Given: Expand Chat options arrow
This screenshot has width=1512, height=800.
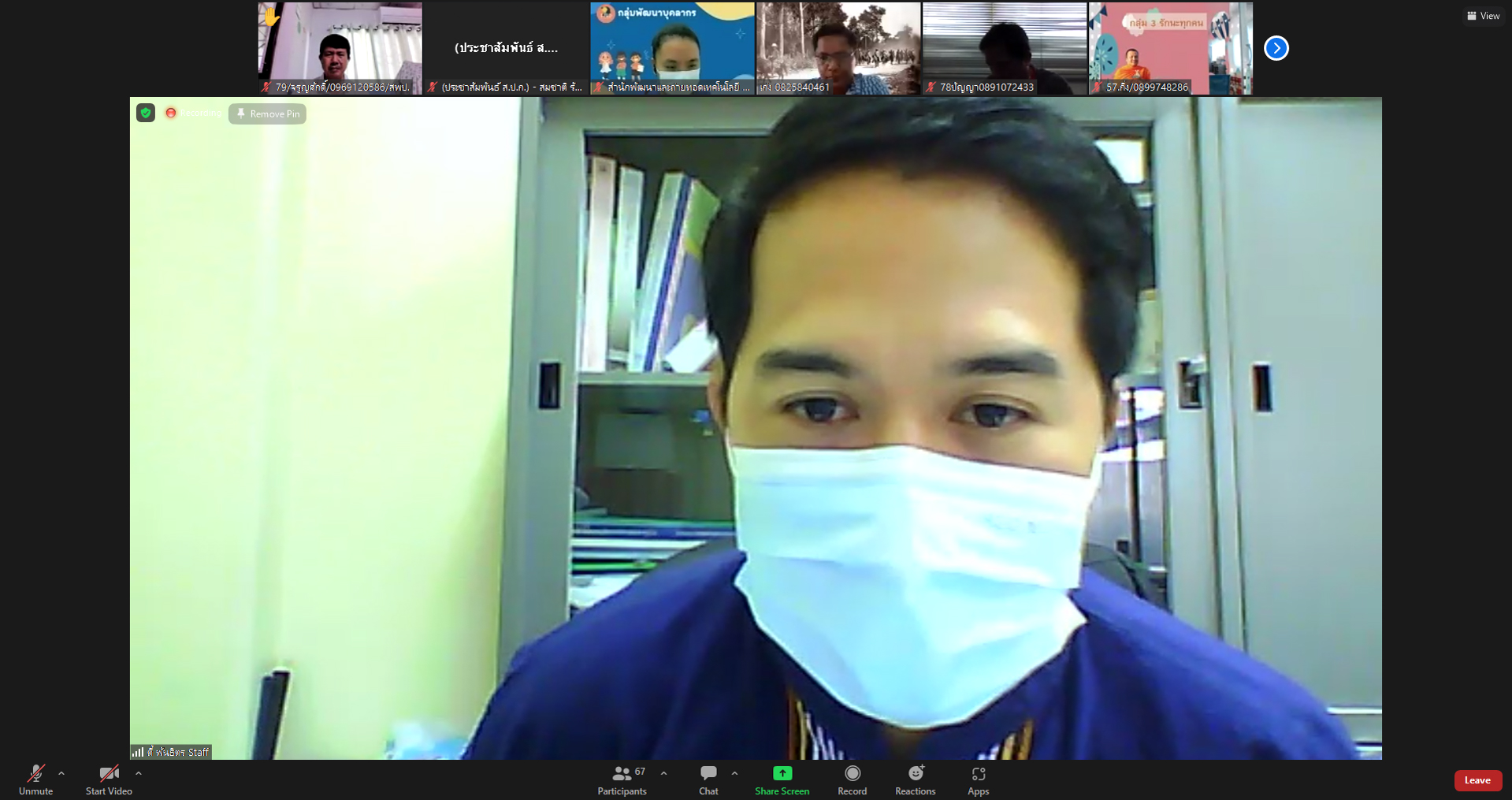Looking at the screenshot, I should click(734, 773).
